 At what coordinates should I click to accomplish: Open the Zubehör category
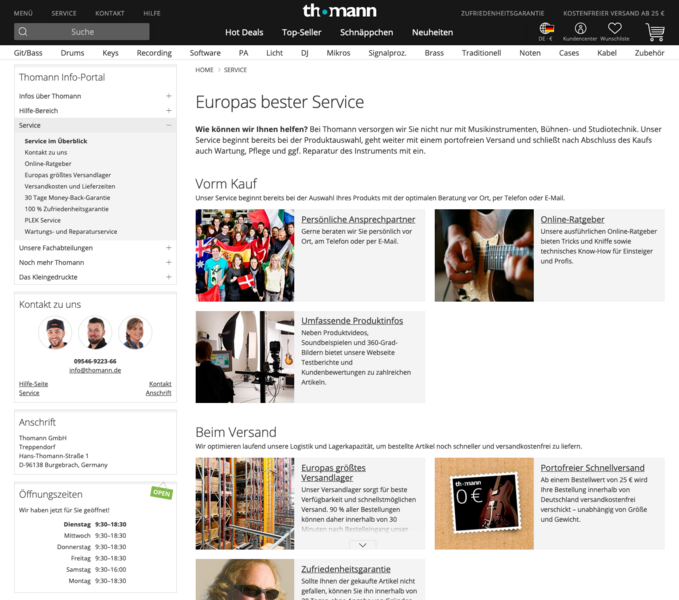point(649,53)
